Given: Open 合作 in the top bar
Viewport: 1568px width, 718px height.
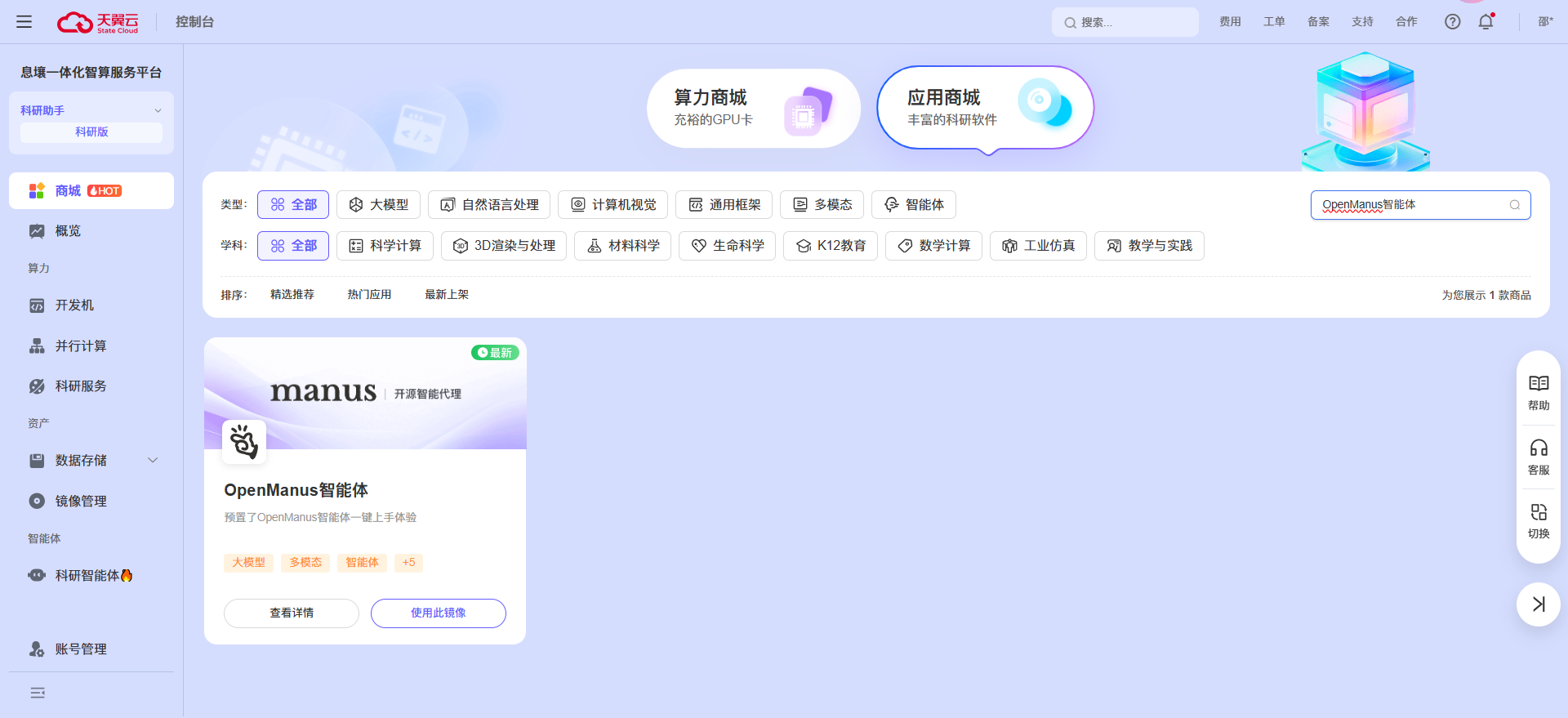Looking at the screenshot, I should pos(1406,22).
